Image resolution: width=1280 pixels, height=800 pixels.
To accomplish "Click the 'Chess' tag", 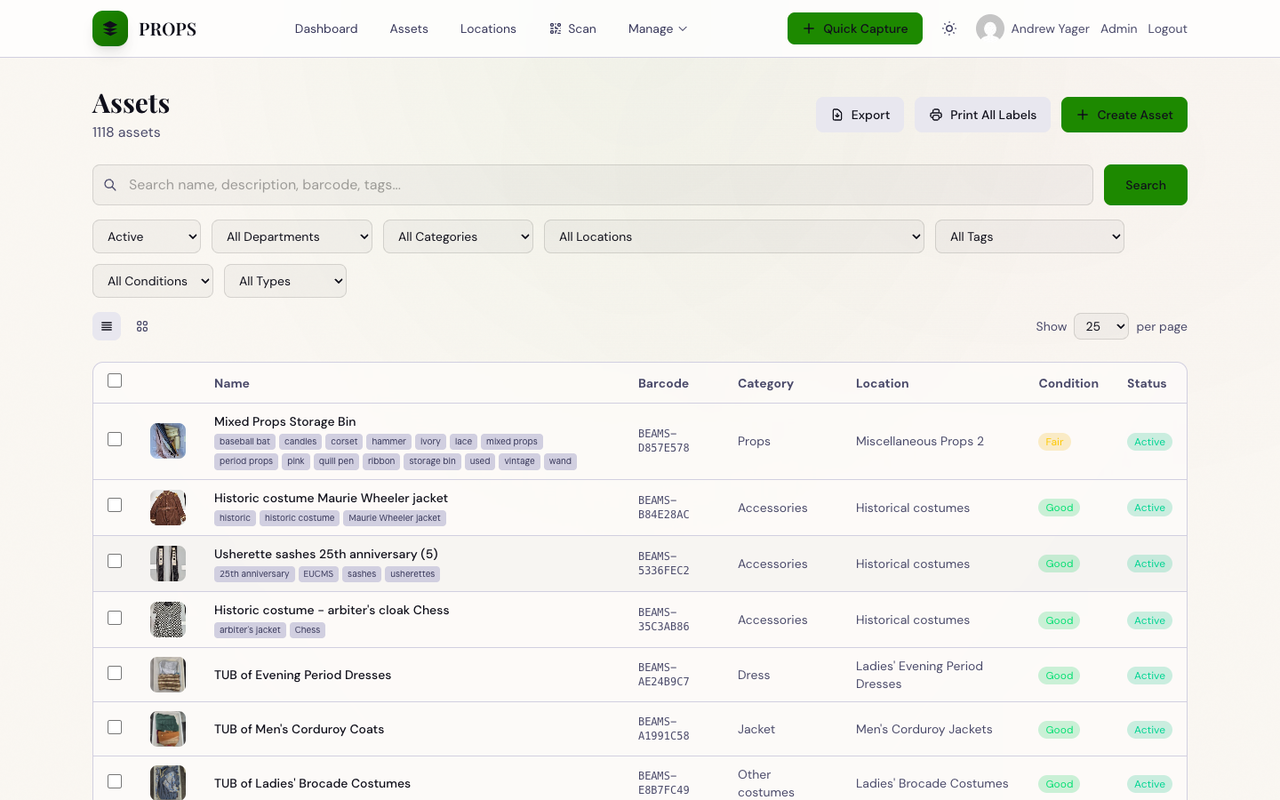I will click(x=307, y=630).
